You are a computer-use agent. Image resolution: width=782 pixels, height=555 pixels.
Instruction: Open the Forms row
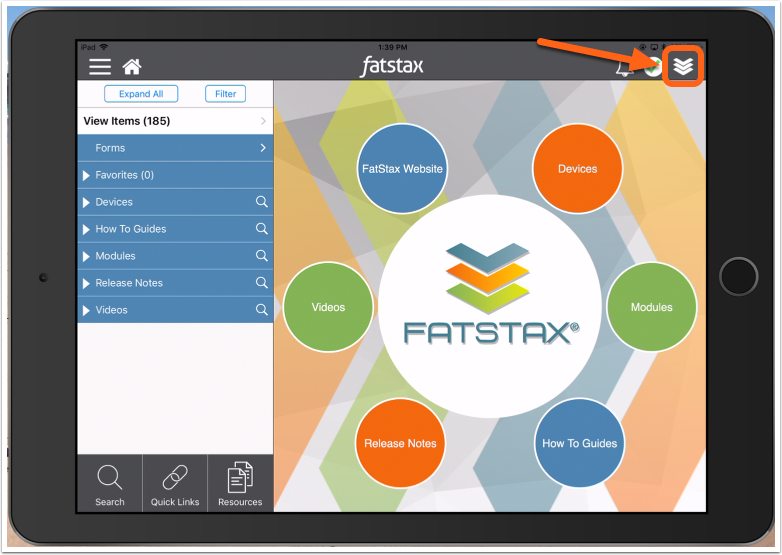[x=175, y=148]
